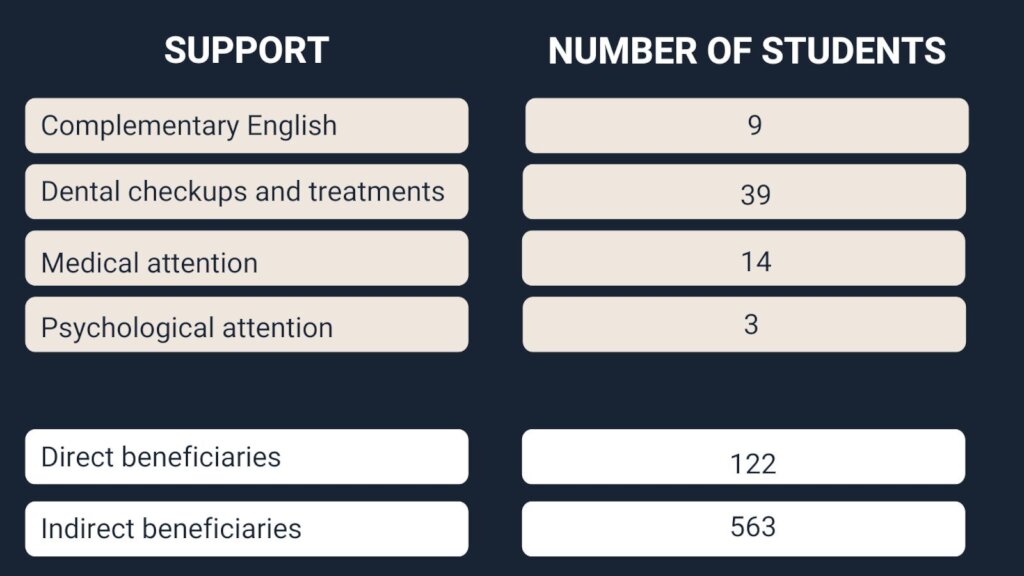Screen dimensions: 1024x576
Task: Select the Dental checkups and treatments cell
Action: (246, 192)
